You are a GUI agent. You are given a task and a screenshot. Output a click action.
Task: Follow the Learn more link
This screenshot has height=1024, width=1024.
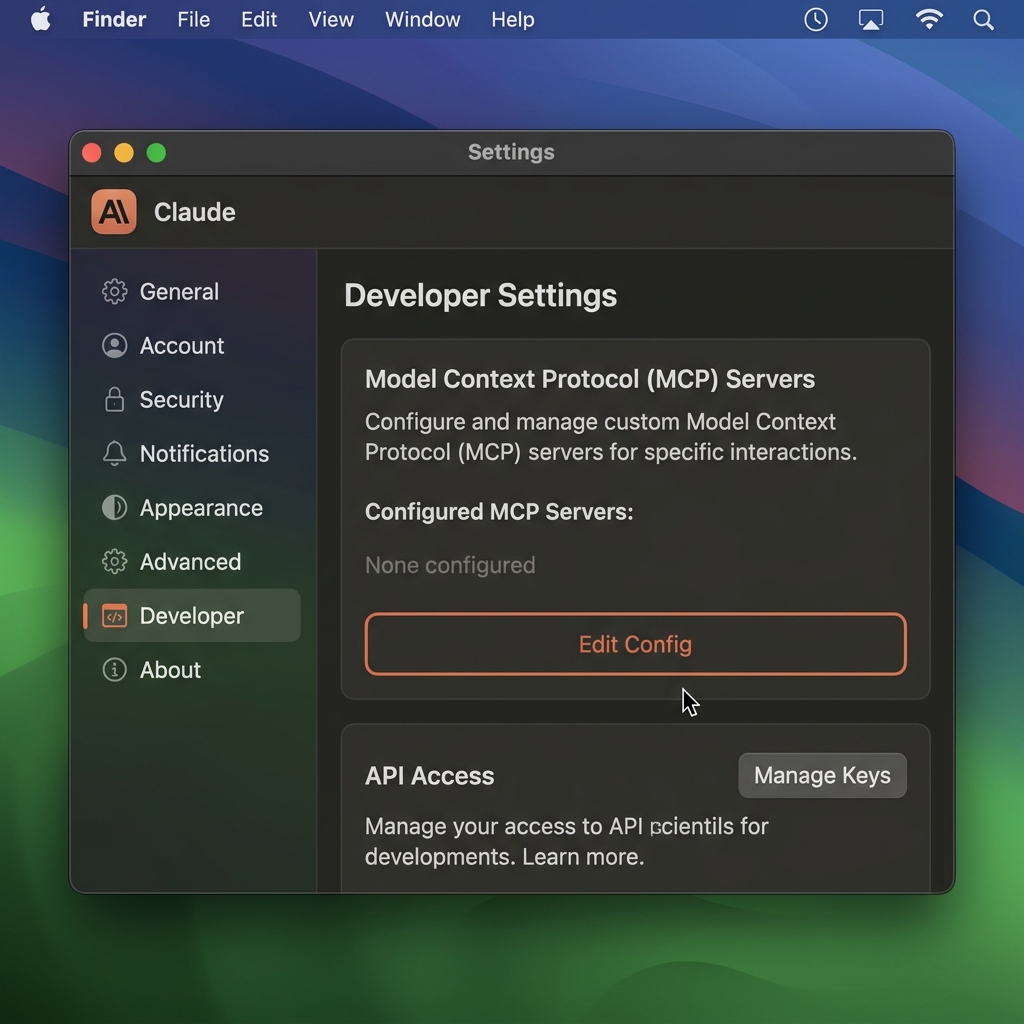tap(583, 856)
